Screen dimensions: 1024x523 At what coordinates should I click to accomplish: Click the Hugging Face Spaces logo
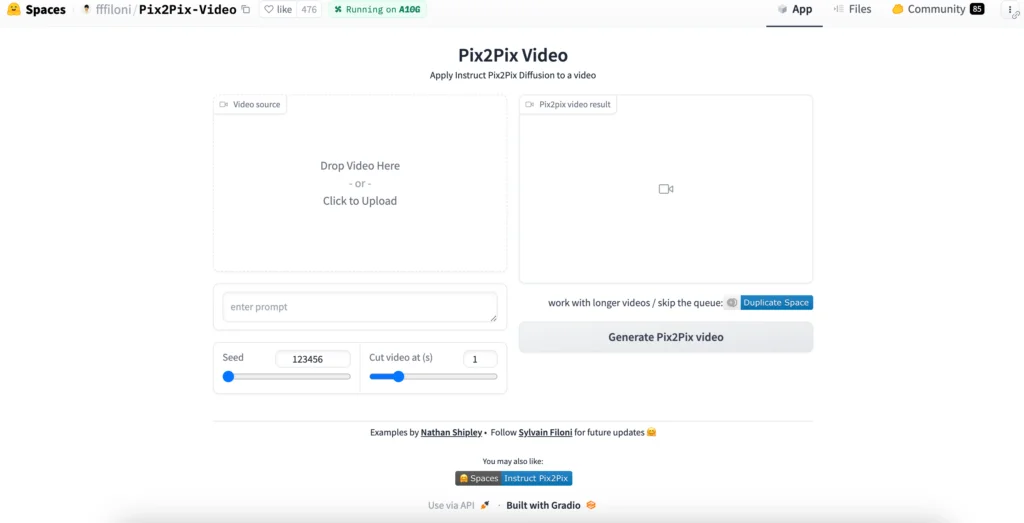click(x=14, y=10)
